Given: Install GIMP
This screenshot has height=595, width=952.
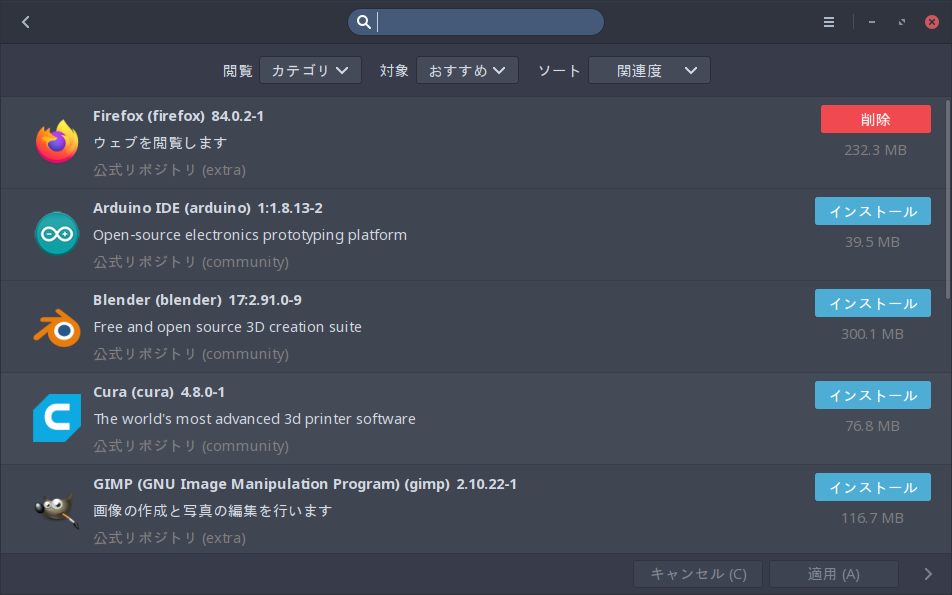Looking at the screenshot, I should (x=872, y=487).
